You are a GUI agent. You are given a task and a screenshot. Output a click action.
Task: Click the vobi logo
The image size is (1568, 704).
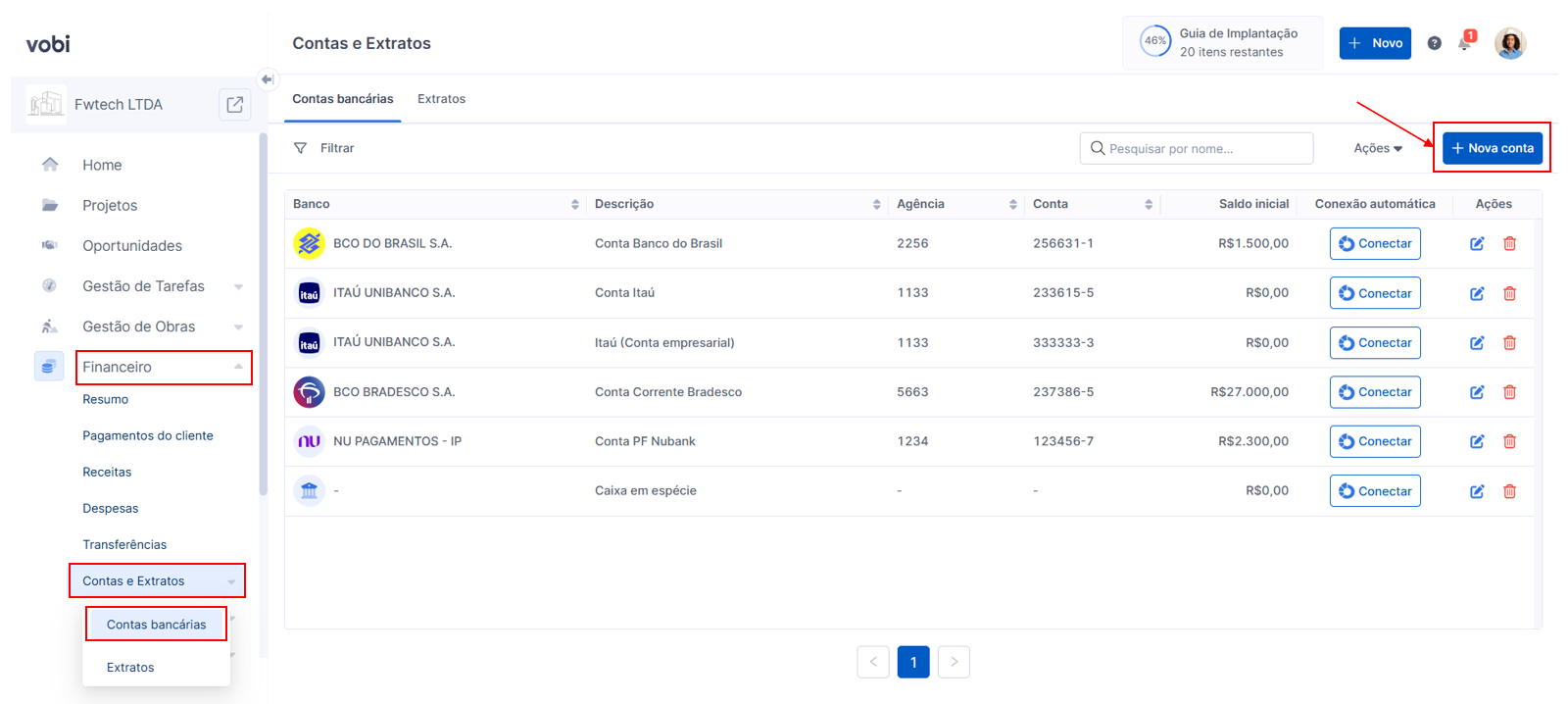(x=48, y=44)
